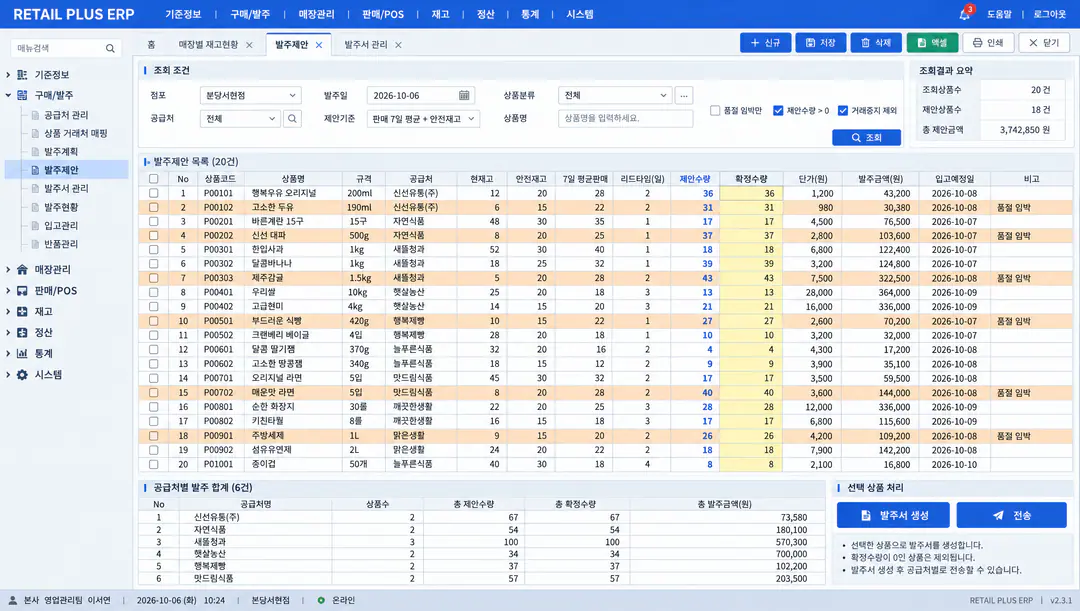This screenshot has height=611, width=1080.
Task: Collapse the 구매/발주 tree node arrow
Action: click(8, 95)
